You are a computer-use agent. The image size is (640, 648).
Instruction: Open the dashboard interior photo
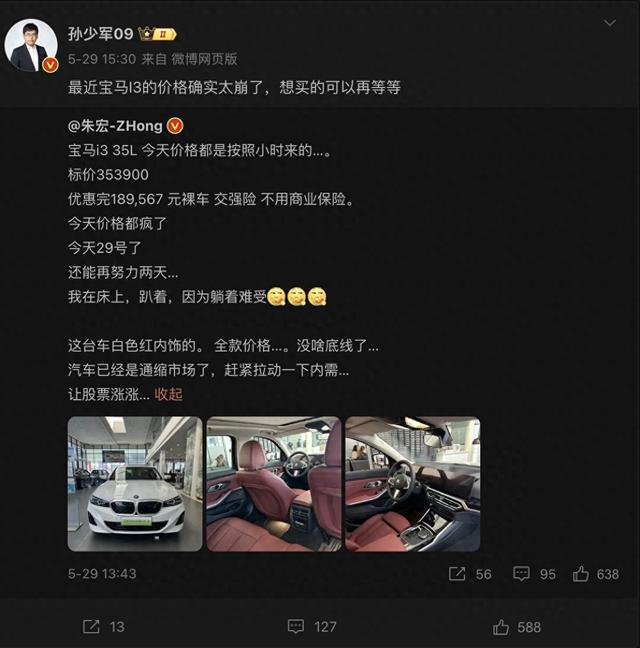point(413,484)
